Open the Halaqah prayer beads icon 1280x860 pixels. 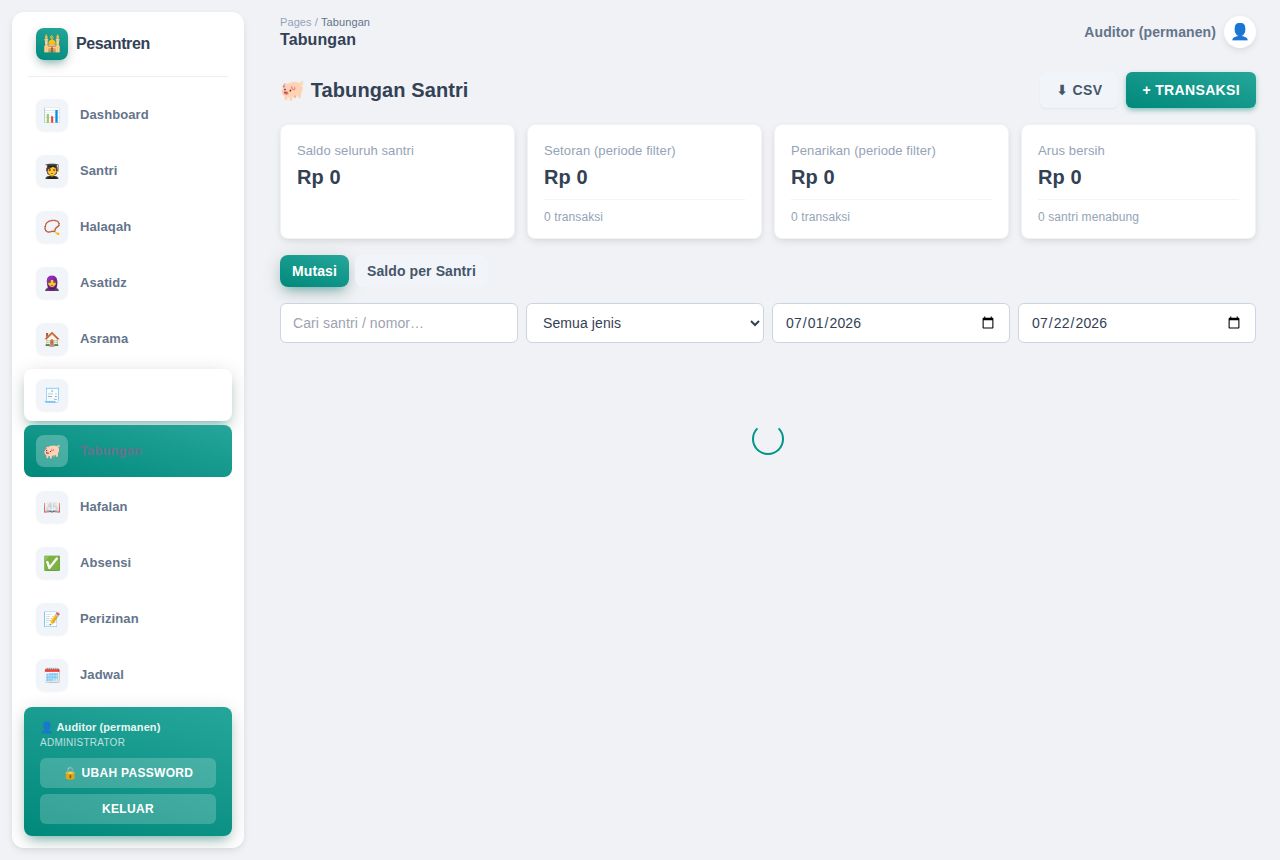coord(52,227)
